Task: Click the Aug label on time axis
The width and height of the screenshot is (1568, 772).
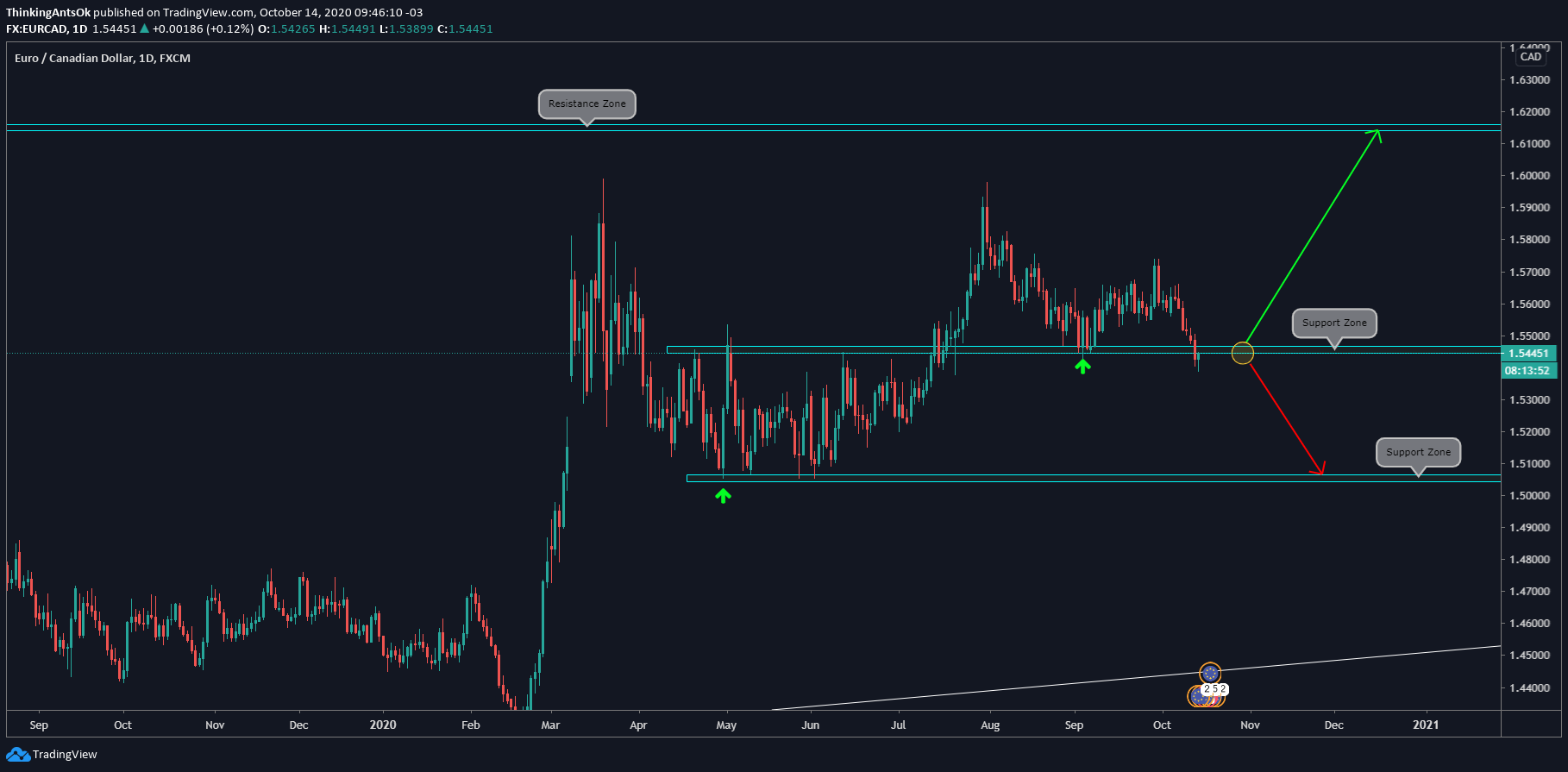Action: coord(990,725)
